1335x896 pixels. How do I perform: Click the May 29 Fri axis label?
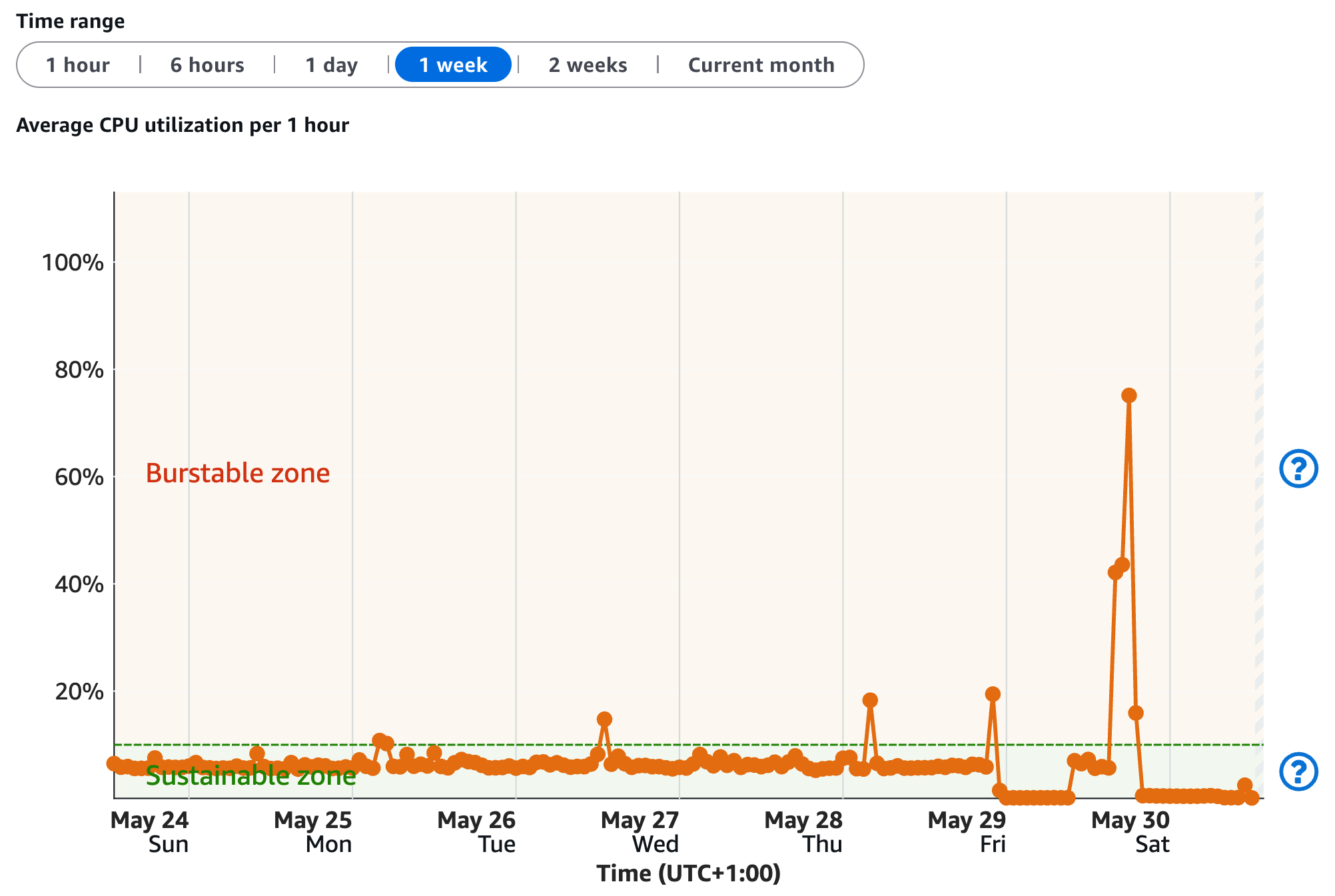pos(967,832)
